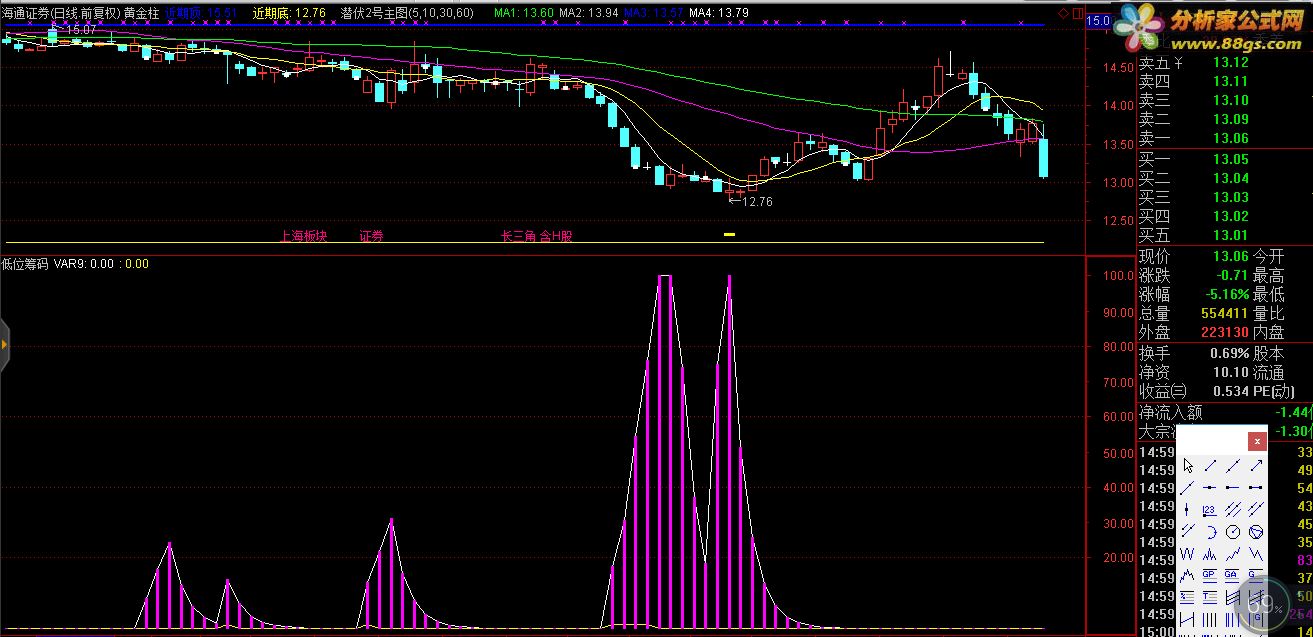Pick the triple parallel lines tool
This screenshot has height=637, width=1313.
pos(1233,509)
